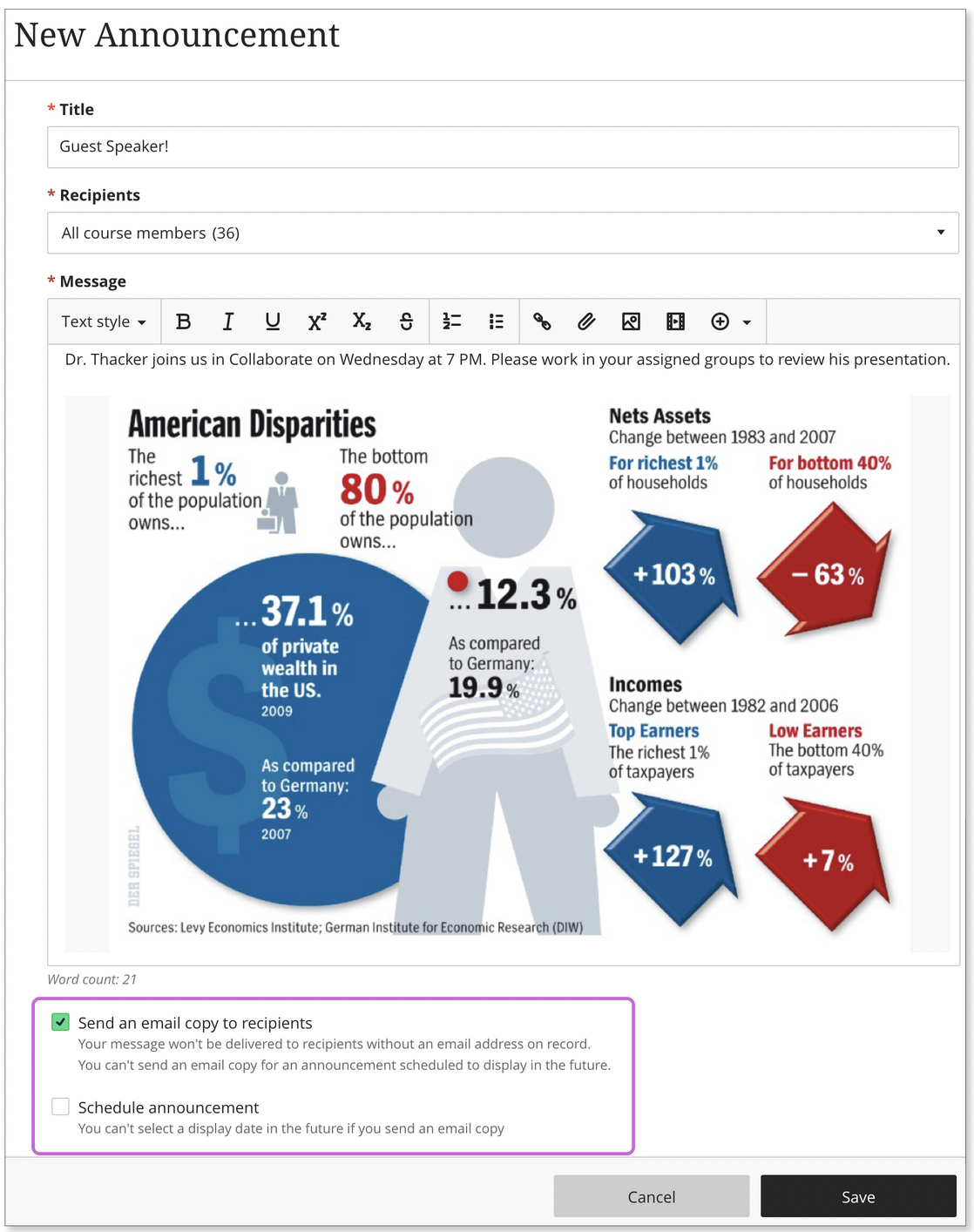Enable the Schedule announcement checkbox
974x1232 pixels.
pyautogui.click(x=60, y=1107)
